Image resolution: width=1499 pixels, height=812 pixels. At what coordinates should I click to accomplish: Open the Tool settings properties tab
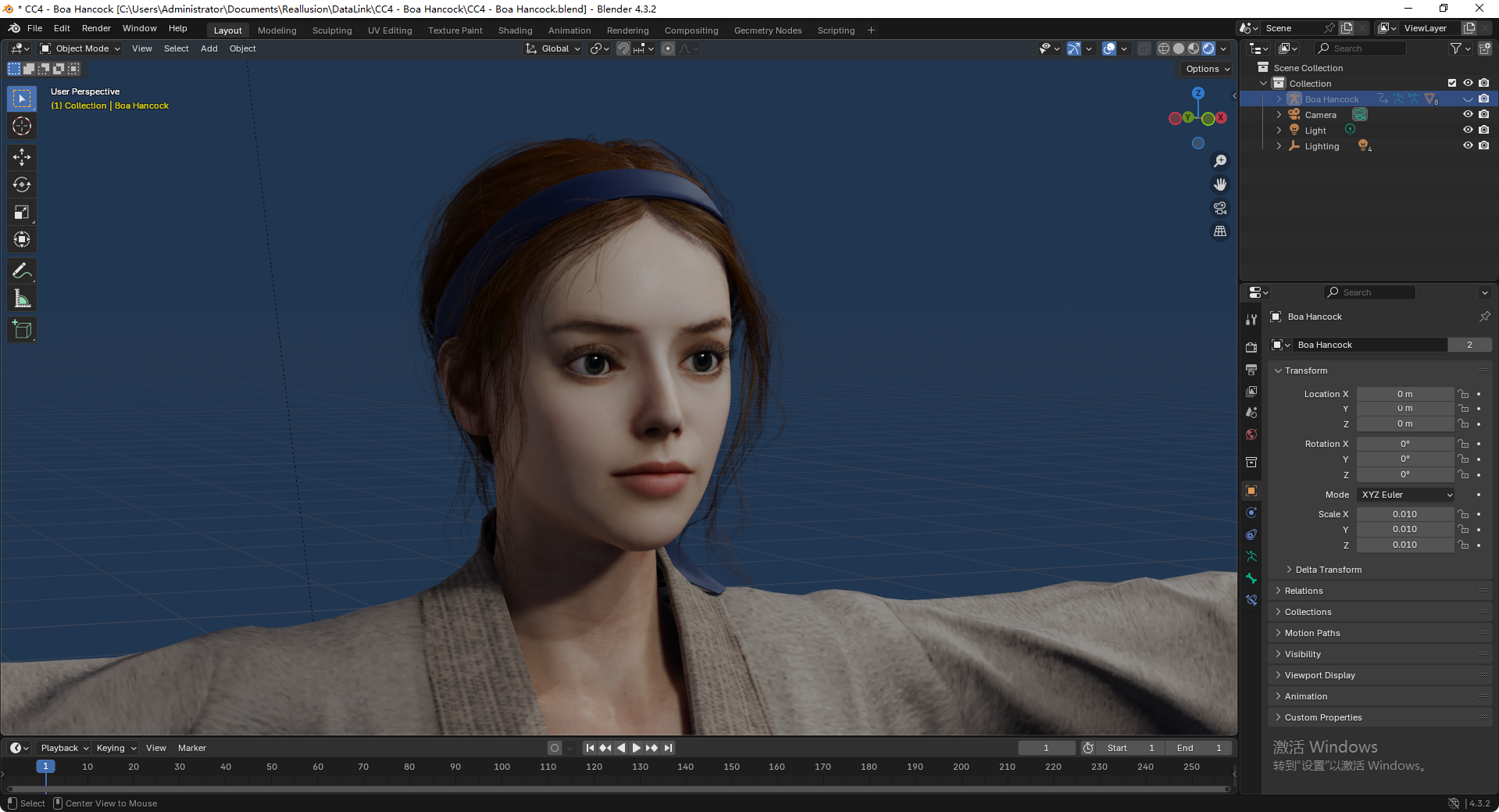click(1251, 320)
